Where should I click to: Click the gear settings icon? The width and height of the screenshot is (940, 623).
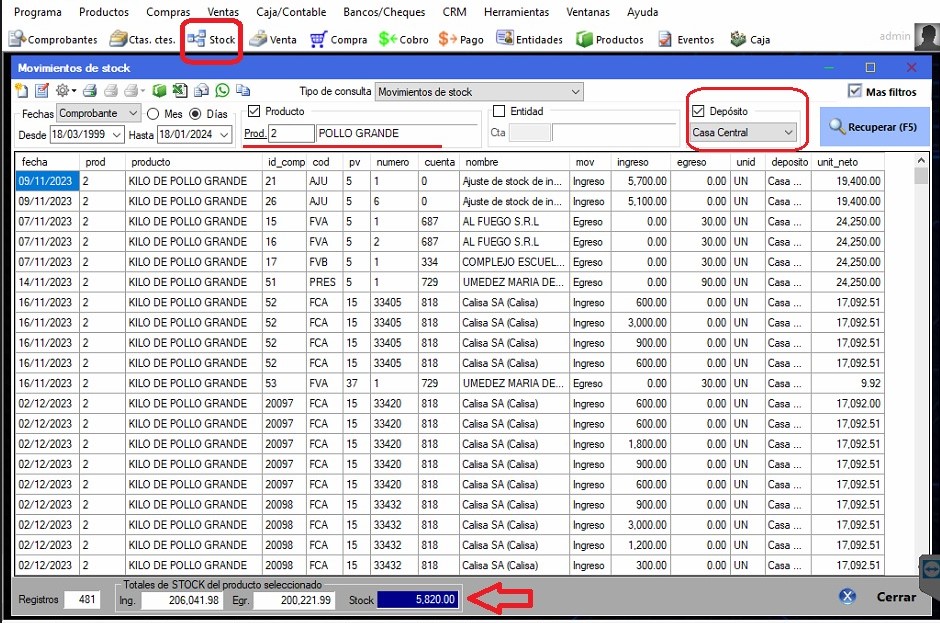62,91
